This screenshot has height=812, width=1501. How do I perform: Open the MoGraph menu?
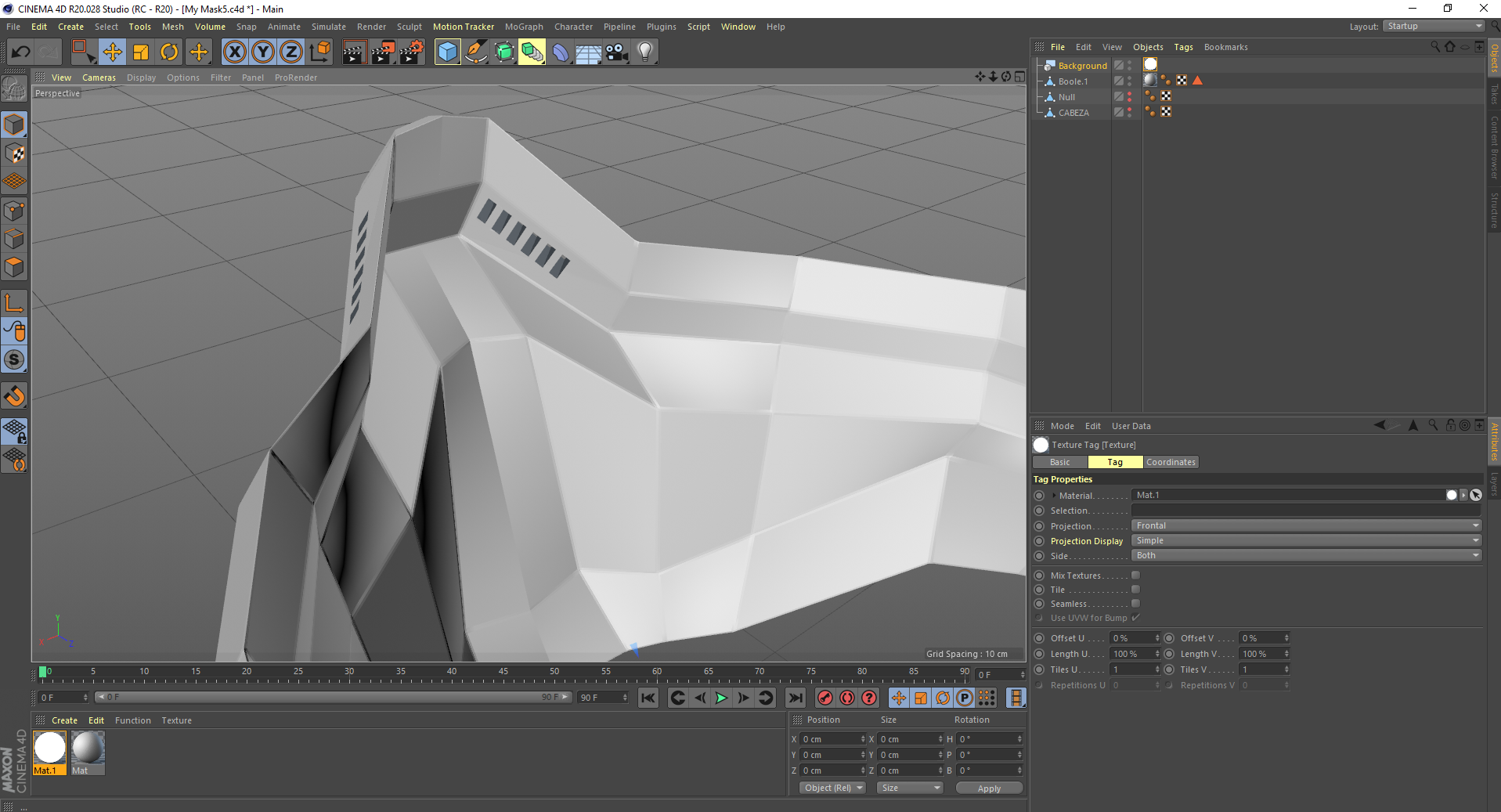pos(523,27)
